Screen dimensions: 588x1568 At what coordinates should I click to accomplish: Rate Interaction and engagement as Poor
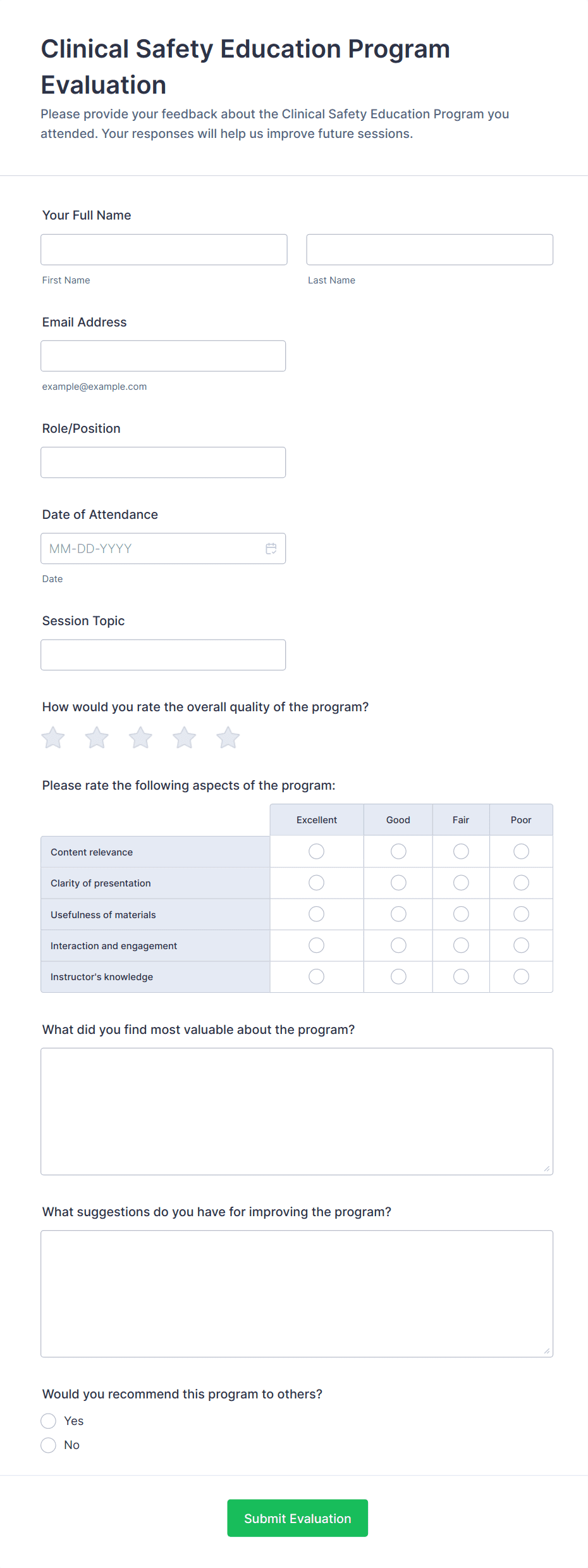(521, 945)
